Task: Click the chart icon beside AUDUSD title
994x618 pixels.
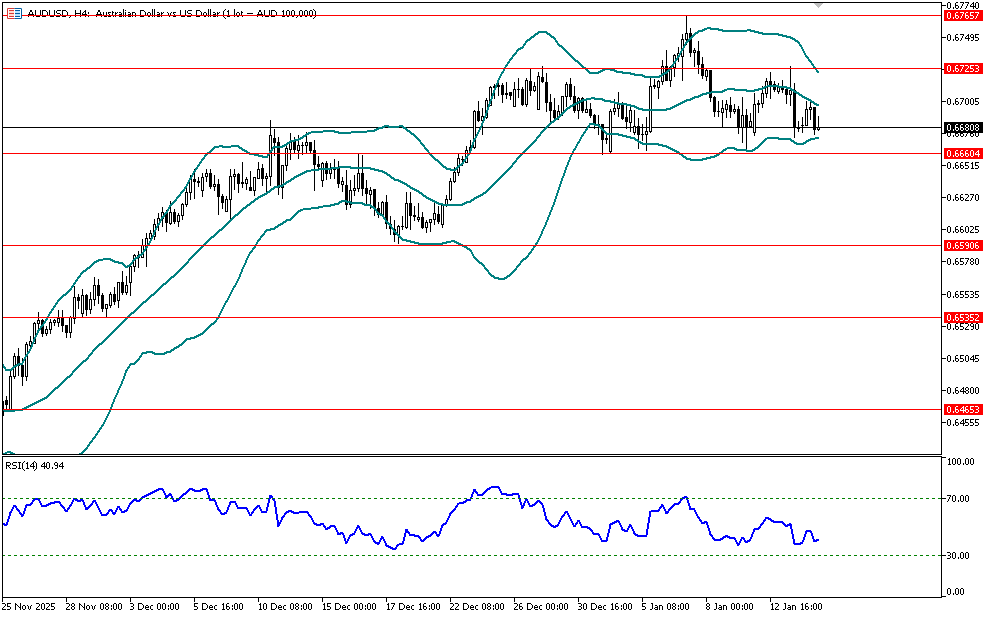Action: click(x=14, y=13)
